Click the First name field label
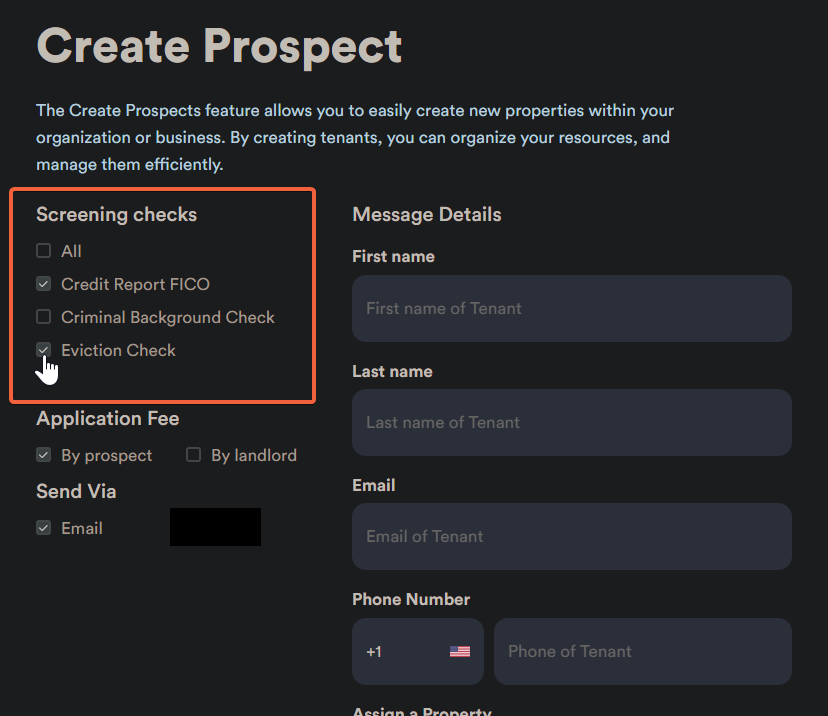This screenshot has height=716, width=828. (x=393, y=257)
